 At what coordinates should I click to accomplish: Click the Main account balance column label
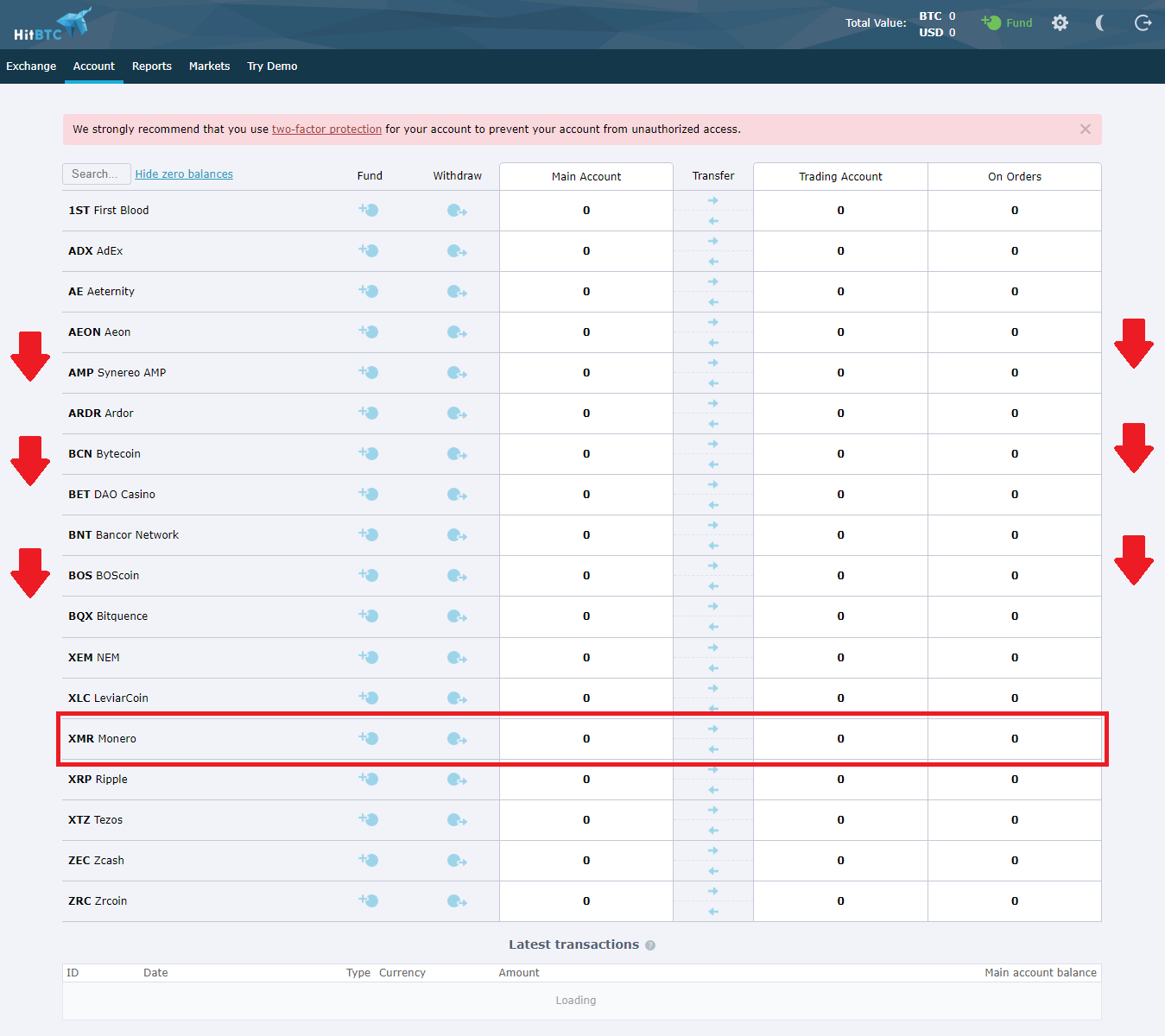tap(1041, 973)
